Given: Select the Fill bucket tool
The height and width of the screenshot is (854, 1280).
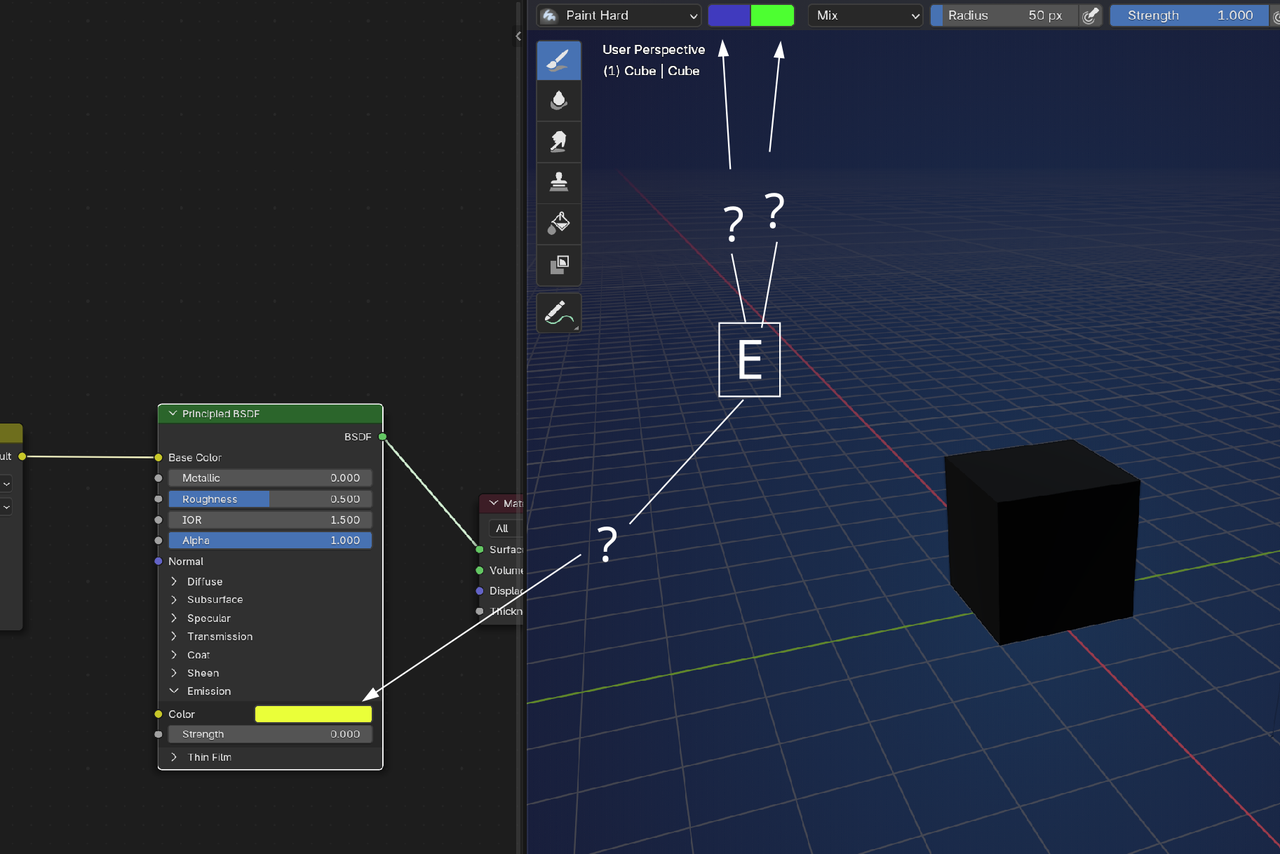Looking at the screenshot, I should click(x=559, y=223).
